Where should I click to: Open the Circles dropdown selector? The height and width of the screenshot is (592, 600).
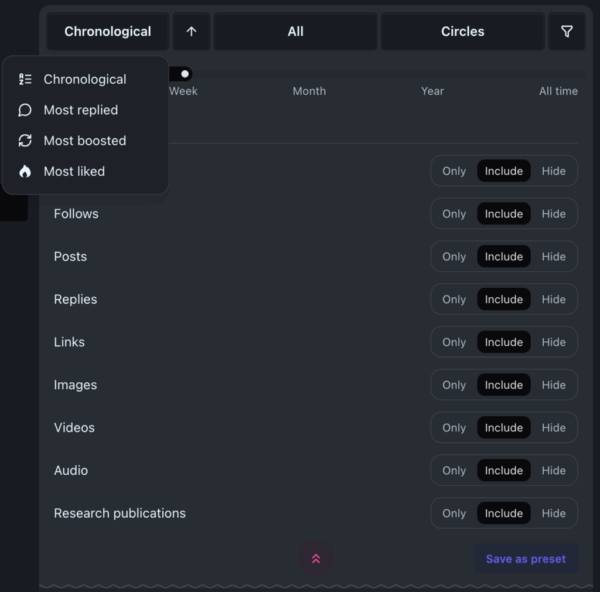[x=462, y=32]
